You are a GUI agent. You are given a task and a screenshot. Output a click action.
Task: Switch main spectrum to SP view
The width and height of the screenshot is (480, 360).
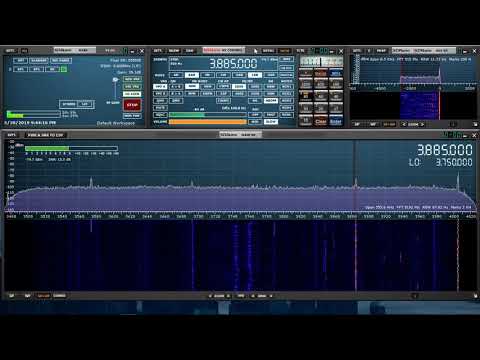(12, 296)
